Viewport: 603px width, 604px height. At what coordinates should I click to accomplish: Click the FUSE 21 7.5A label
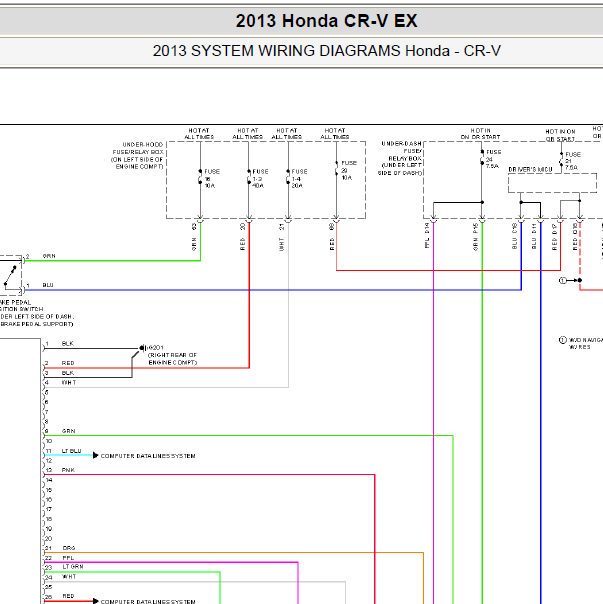click(x=573, y=161)
